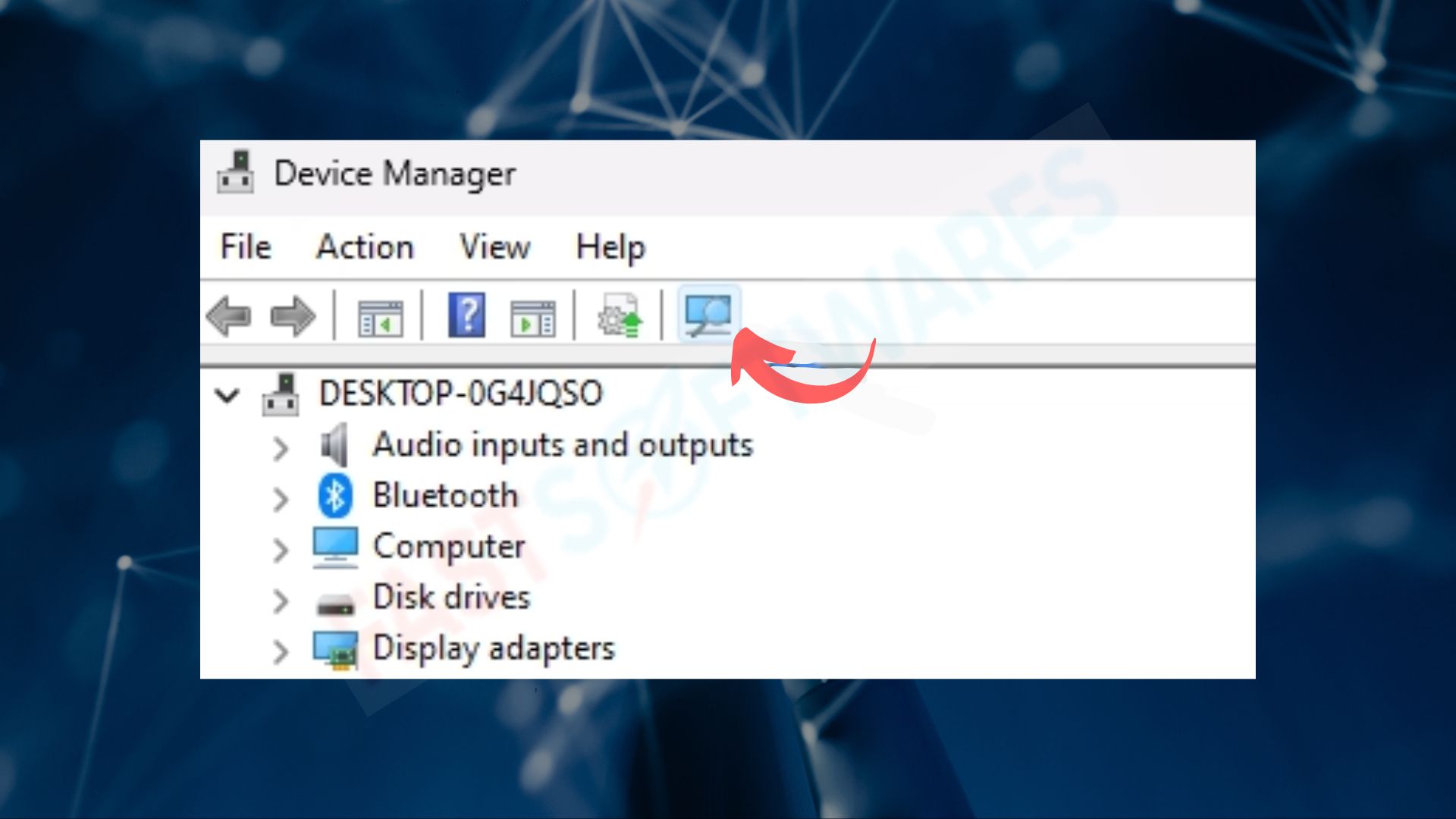Click the Computer monitor icon
The height and width of the screenshot is (819, 1456).
(x=335, y=547)
